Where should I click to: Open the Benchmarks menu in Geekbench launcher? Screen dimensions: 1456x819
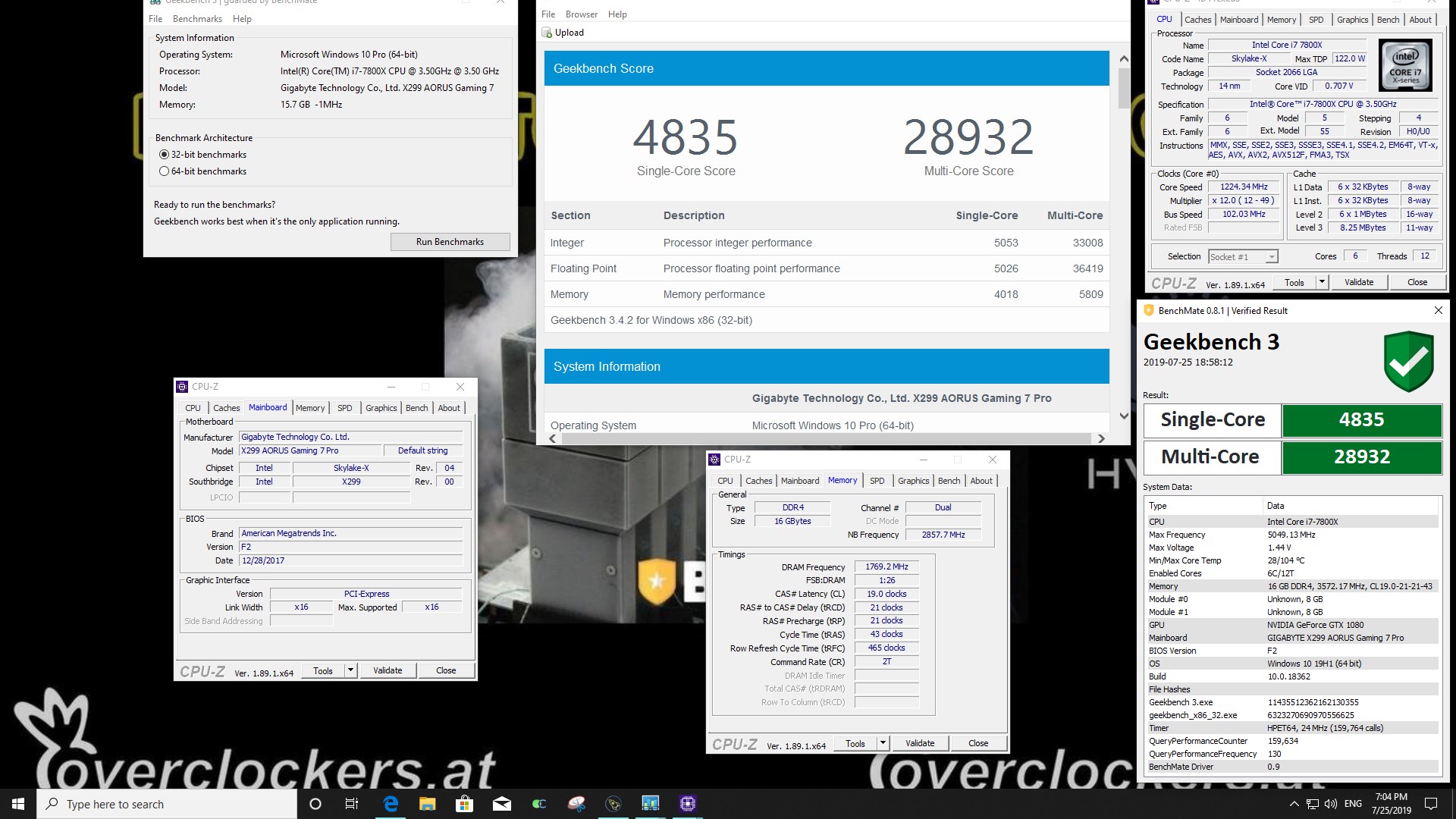pyautogui.click(x=197, y=19)
